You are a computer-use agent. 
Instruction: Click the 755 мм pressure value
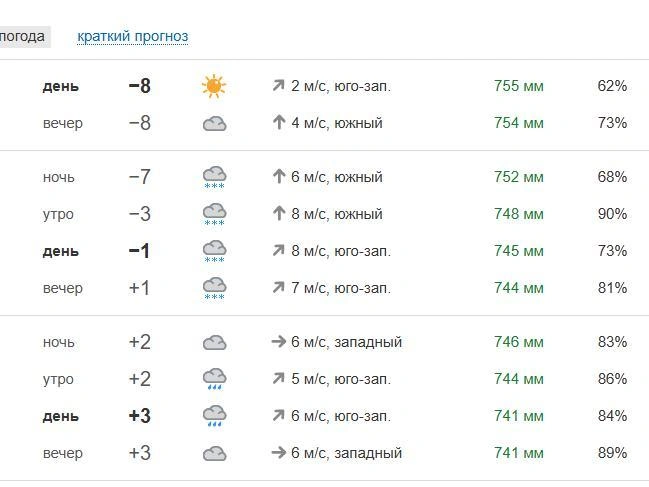click(519, 86)
